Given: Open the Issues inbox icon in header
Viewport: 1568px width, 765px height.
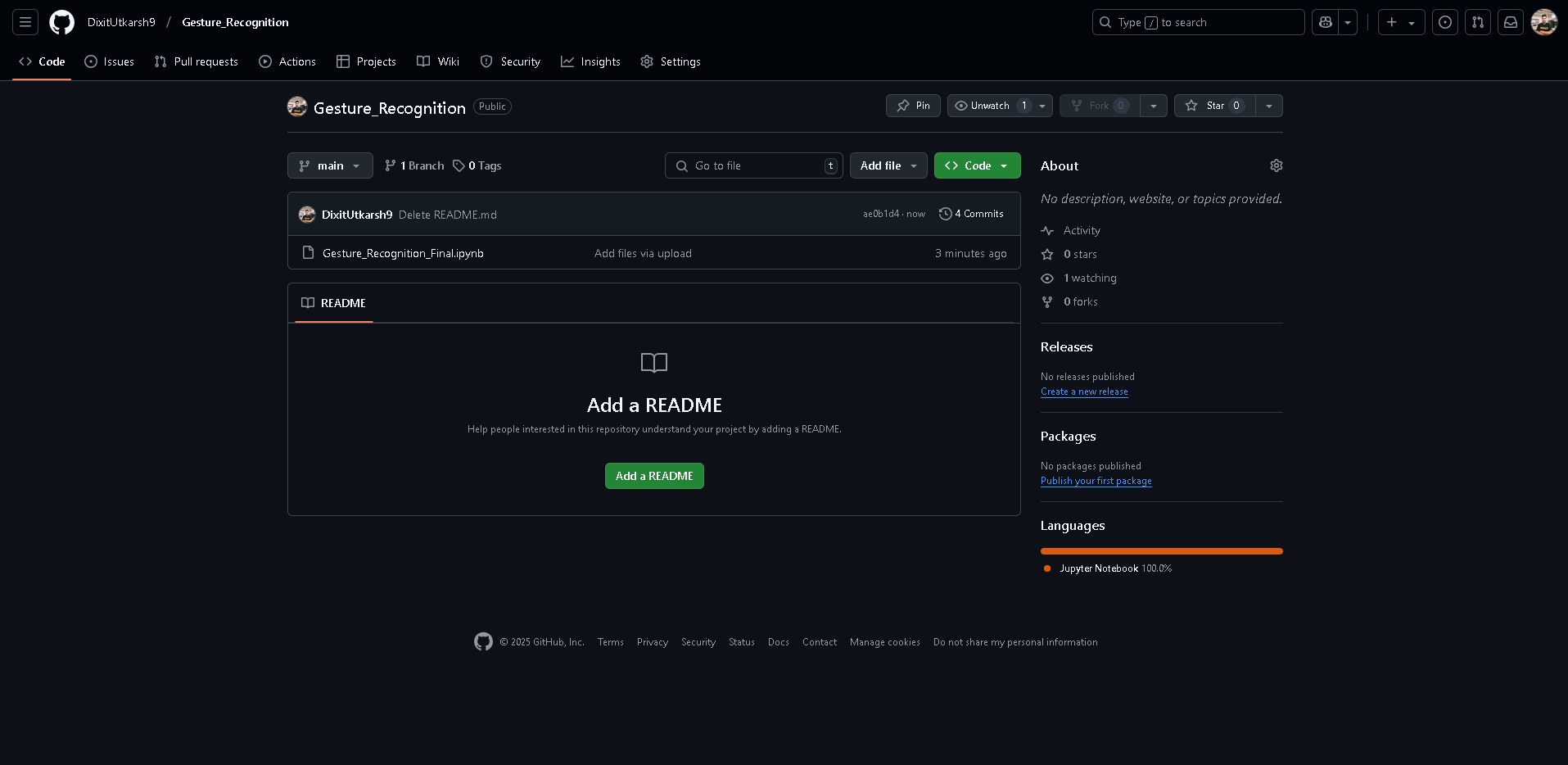Looking at the screenshot, I should pyautogui.click(x=1445, y=22).
